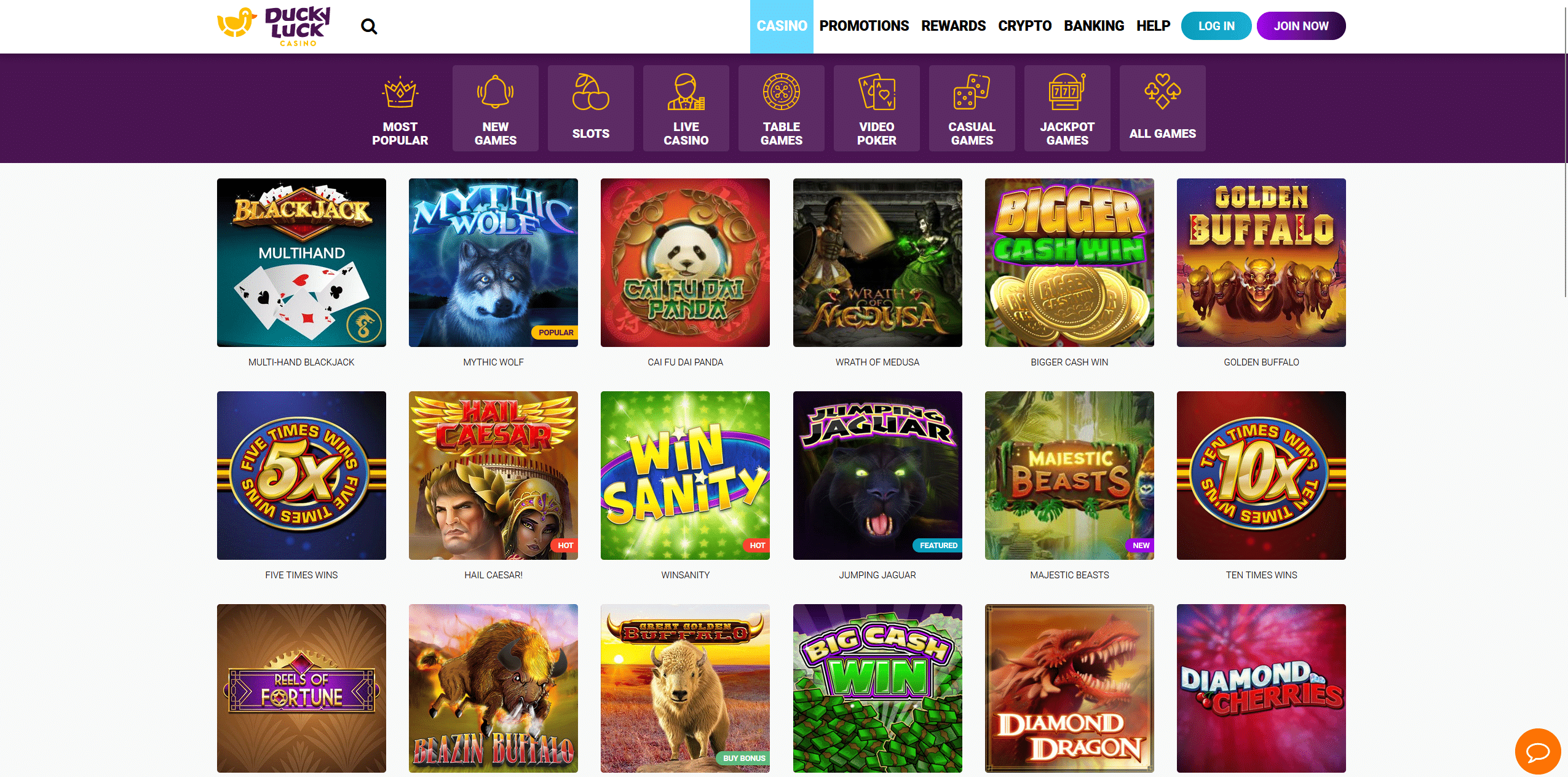The width and height of the screenshot is (1568, 777).
Task: Open the live chat bubble icon
Action: point(1538,751)
